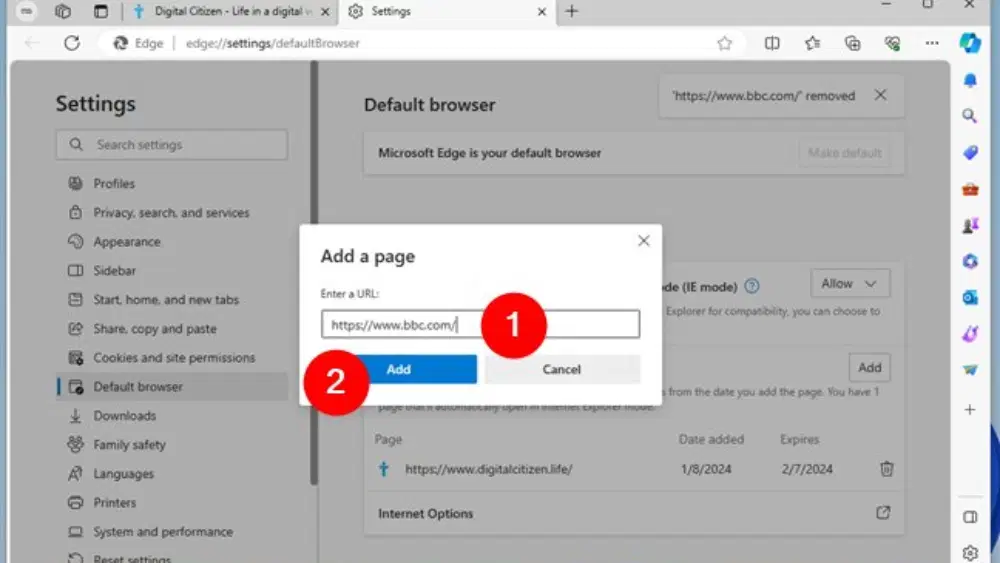Click the notifications bell in sidebar

[970, 80]
